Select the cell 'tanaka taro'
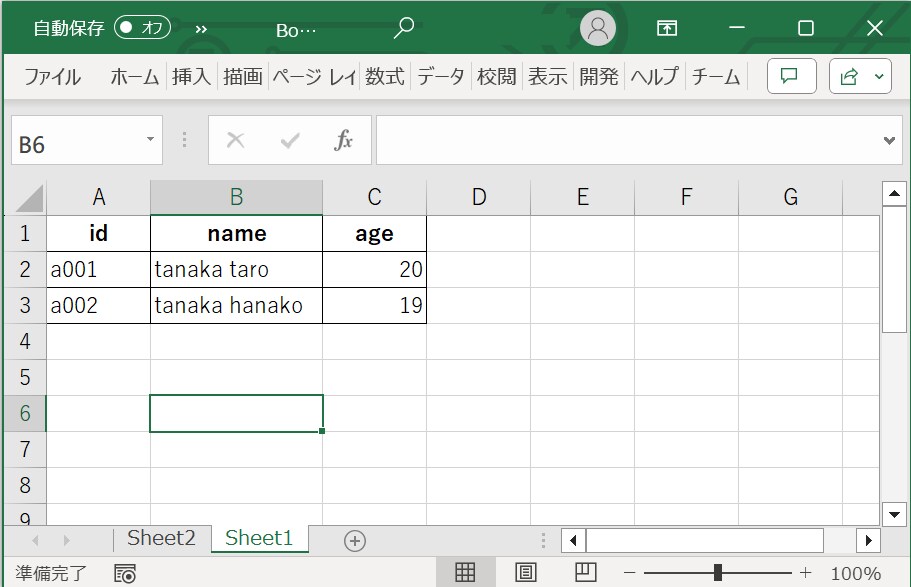The width and height of the screenshot is (911, 587). (236, 270)
